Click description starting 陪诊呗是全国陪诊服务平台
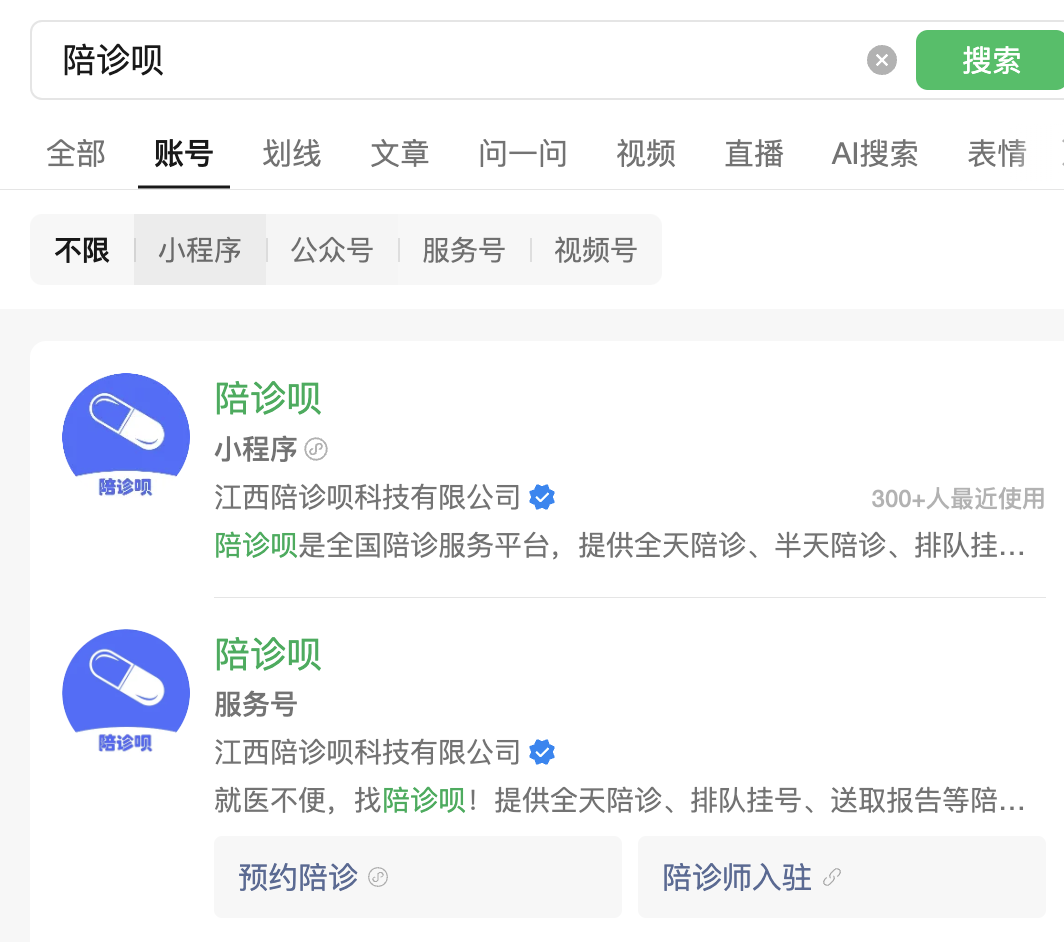1064x942 pixels. (620, 545)
